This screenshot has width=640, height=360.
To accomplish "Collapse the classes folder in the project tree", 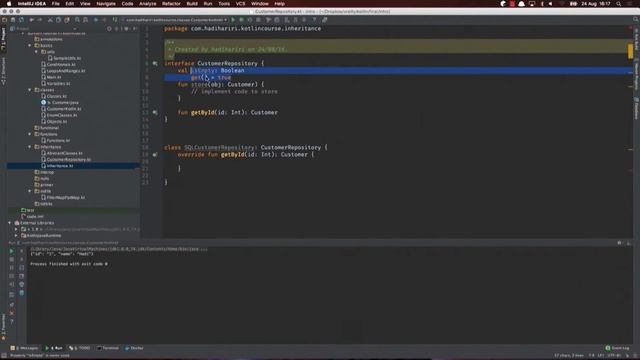I will click(x=30, y=90).
